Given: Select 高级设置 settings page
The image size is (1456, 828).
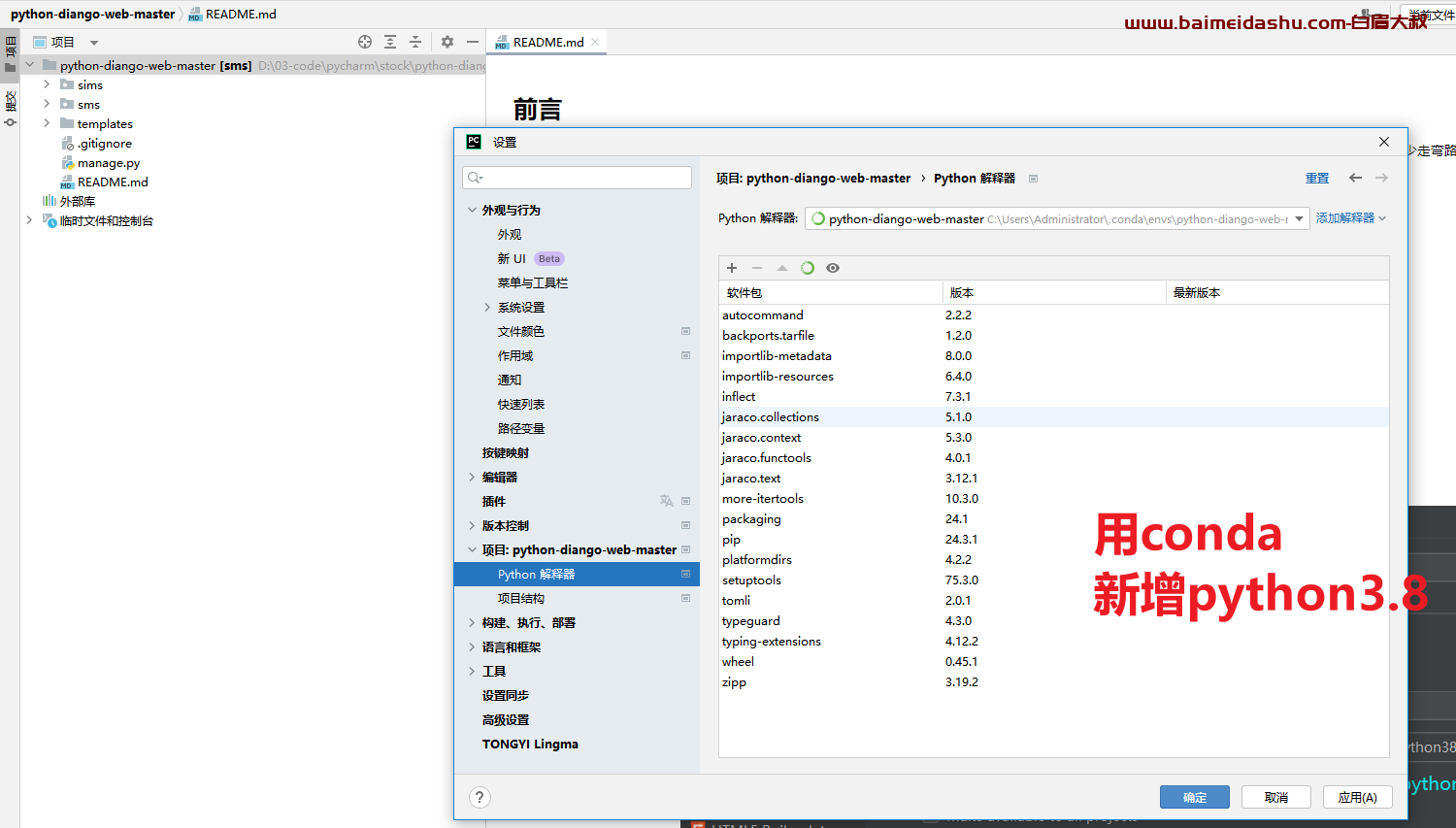Looking at the screenshot, I should click(x=506, y=719).
